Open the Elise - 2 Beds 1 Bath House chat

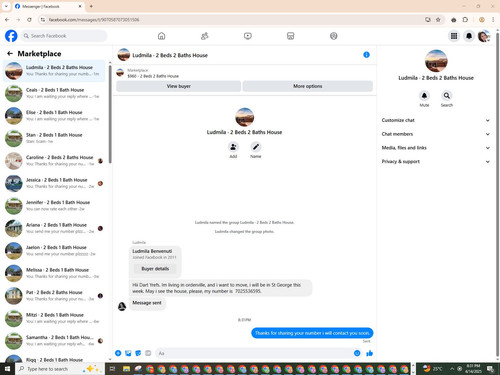point(54,116)
